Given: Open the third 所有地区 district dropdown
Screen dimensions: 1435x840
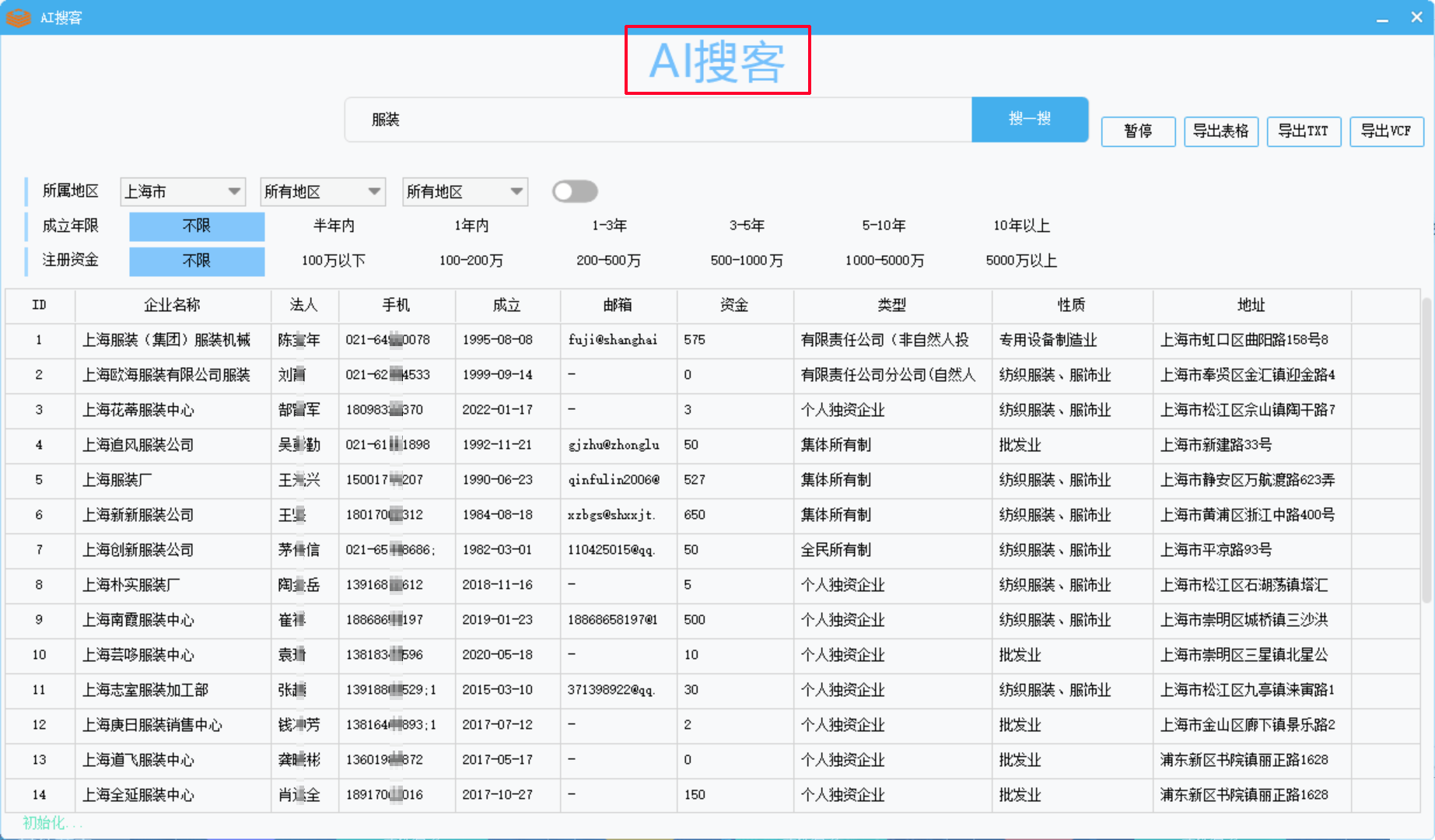Looking at the screenshot, I should click(465, 191).
